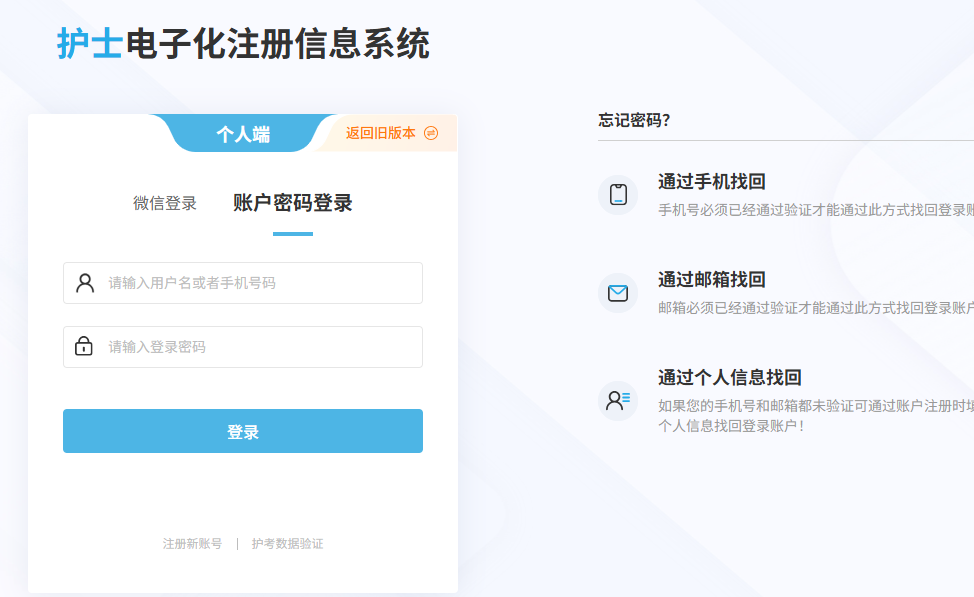Viewport: 974px width, 597px height.
Task: Open the 护考数据验证 link
Action: [287, 544]
